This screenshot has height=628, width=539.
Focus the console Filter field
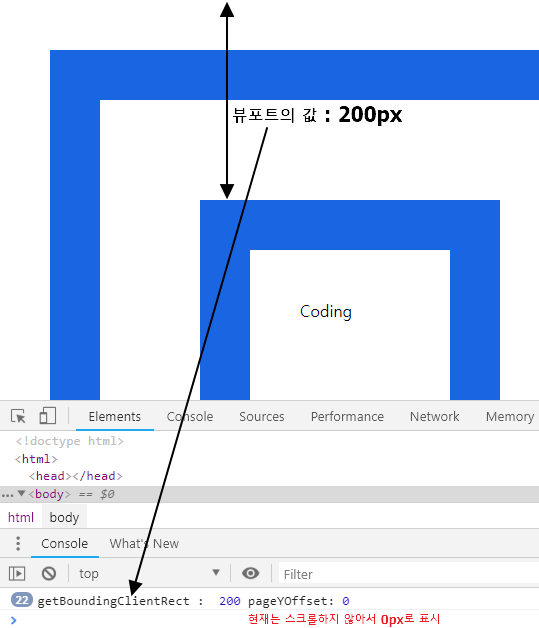tap(408, 574)
